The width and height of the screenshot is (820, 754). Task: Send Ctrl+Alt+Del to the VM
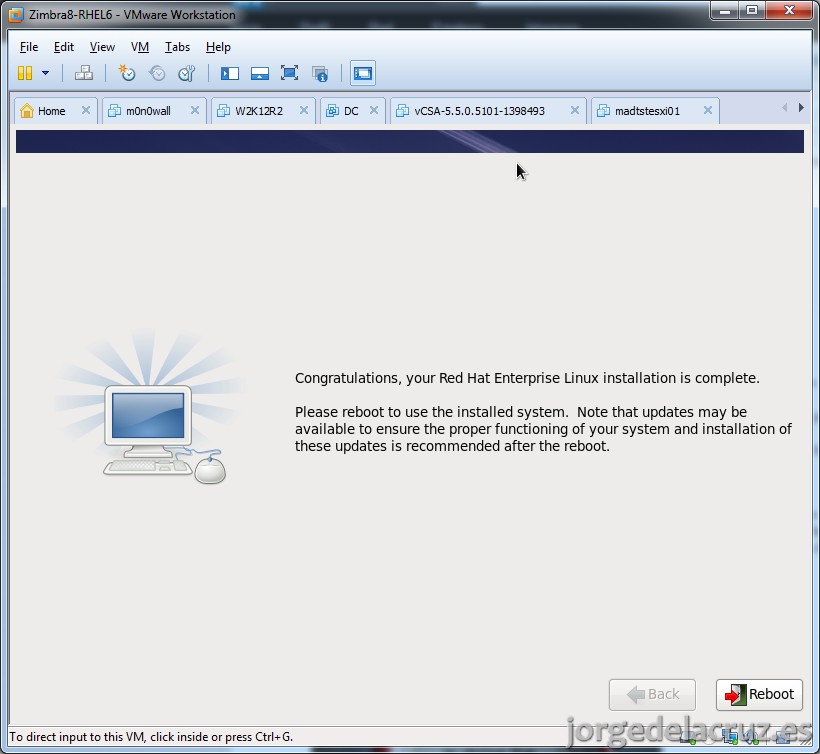click(84, 73)
